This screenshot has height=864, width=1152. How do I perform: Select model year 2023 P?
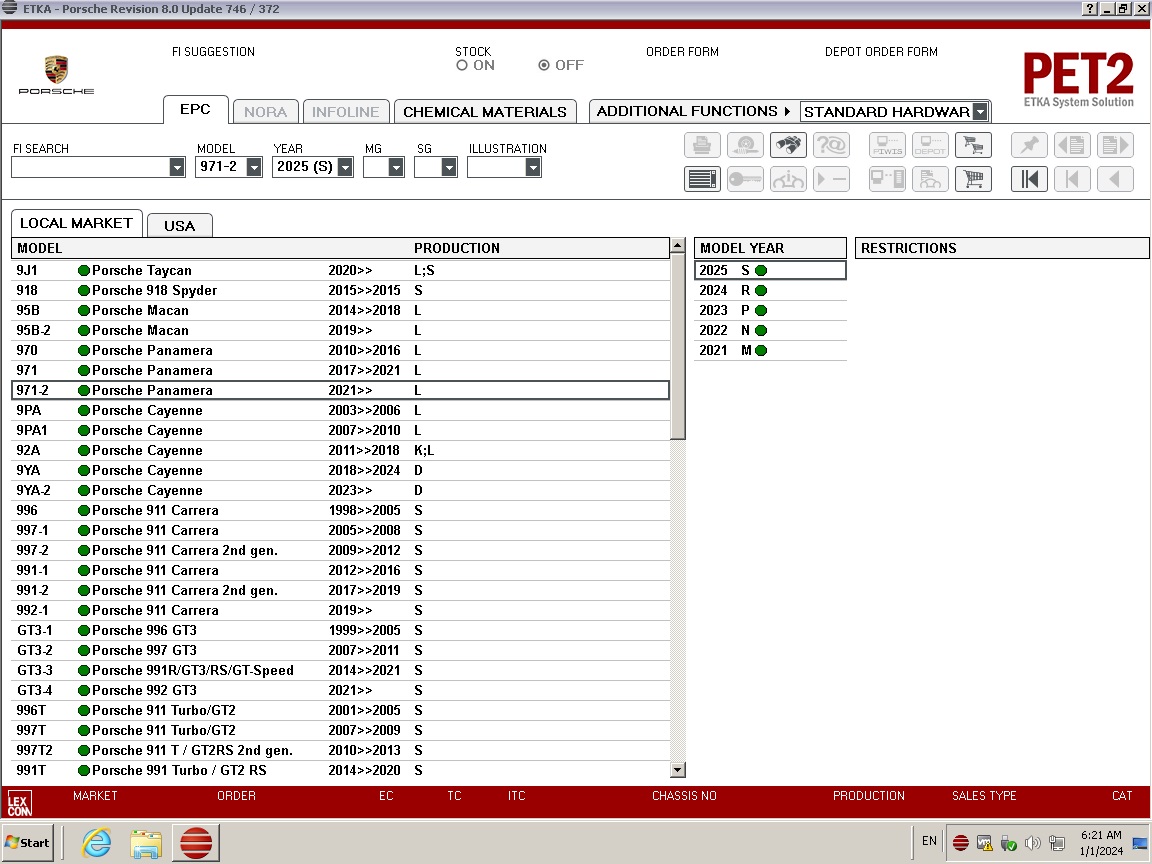point(770,310)
